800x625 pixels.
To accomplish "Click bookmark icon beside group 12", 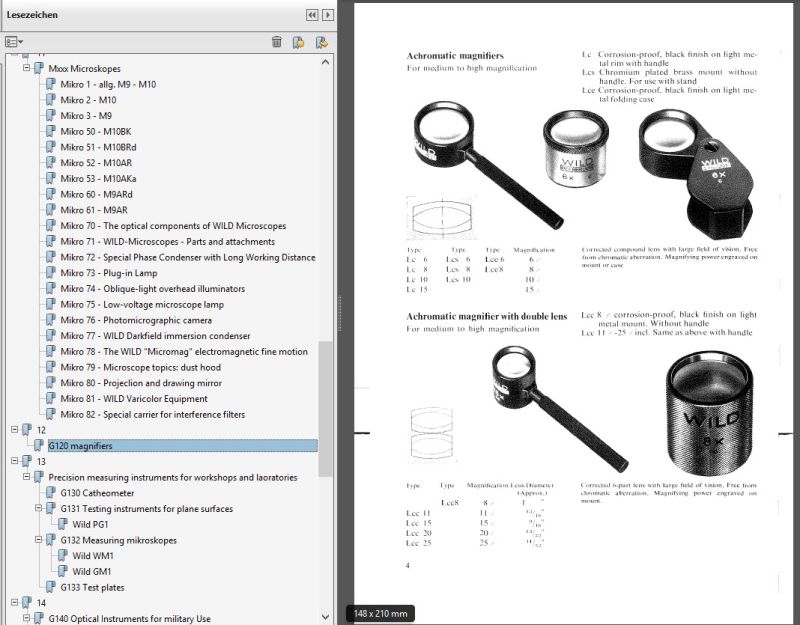I will pyautogui.click(x=27, y=430).
